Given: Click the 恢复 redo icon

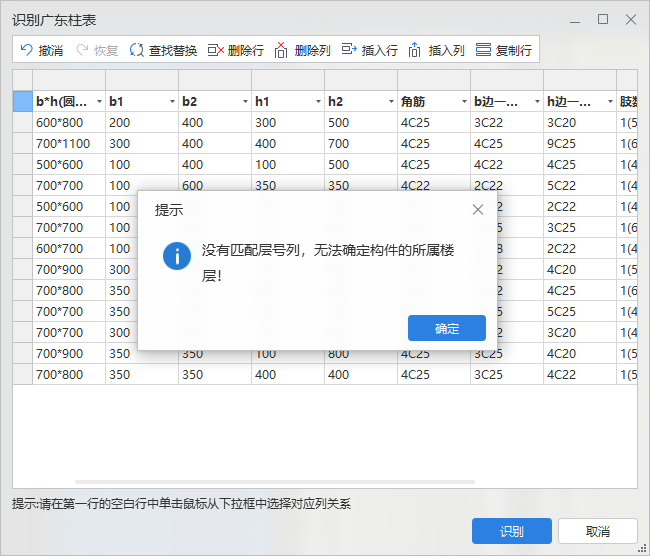Looking at the screenshot, I should [x=82, y=50].
